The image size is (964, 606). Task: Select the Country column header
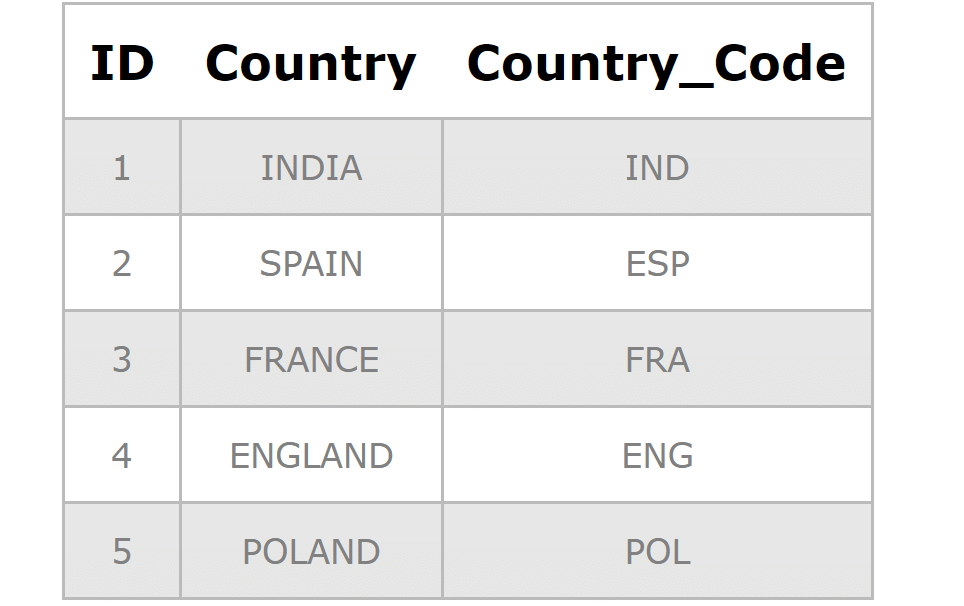(311, 63)
